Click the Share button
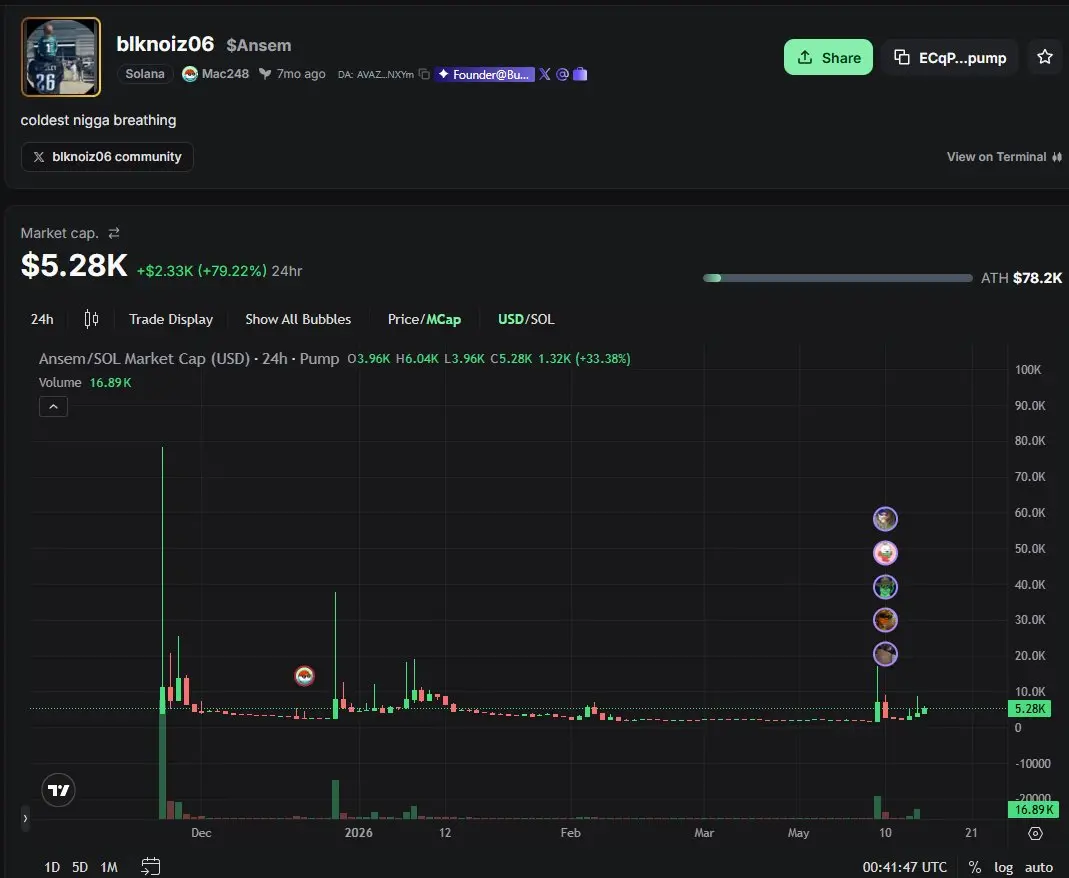 click(828, 57)
